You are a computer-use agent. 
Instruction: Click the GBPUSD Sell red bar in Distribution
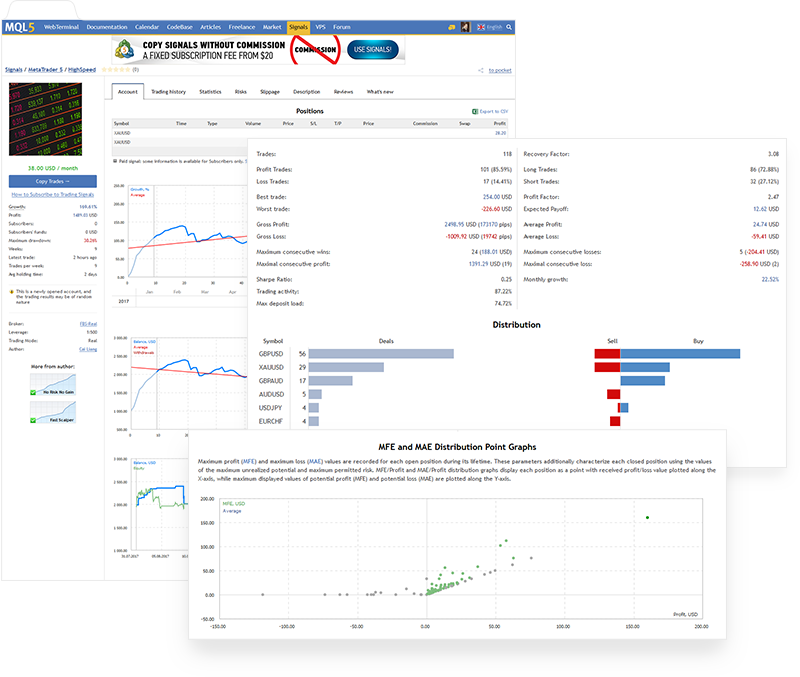pyautogui.click(x=606, y=353)
